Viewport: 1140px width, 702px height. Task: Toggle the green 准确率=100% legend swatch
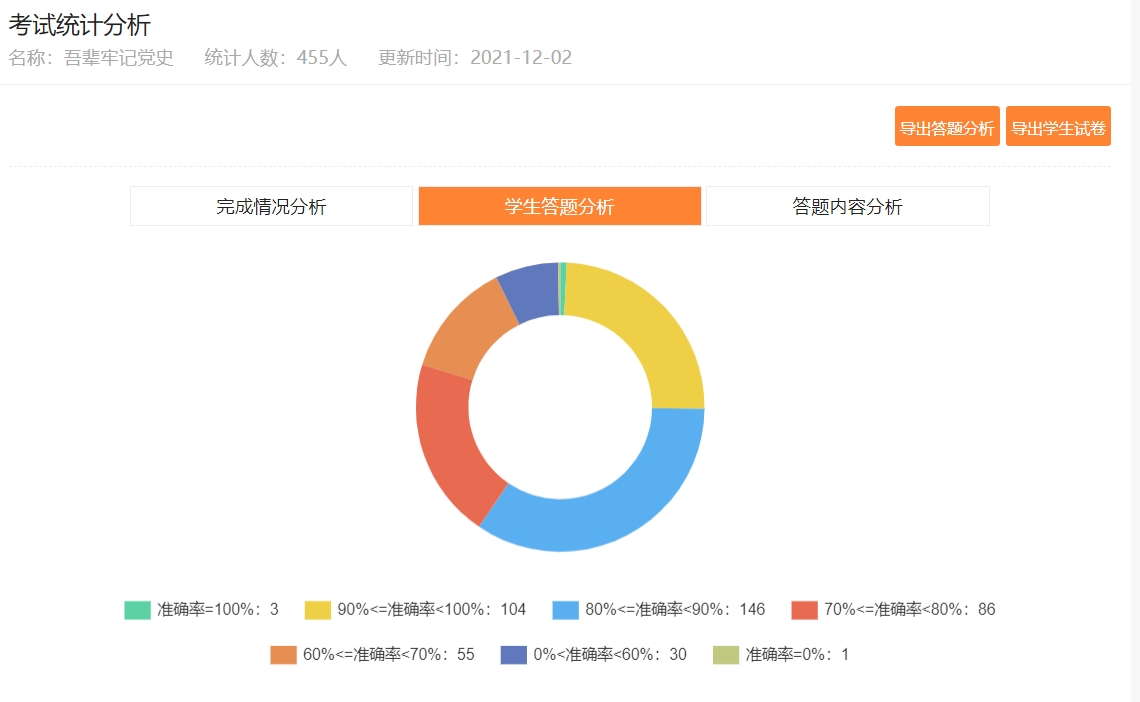pyautogui.click(x=137, y=610)
